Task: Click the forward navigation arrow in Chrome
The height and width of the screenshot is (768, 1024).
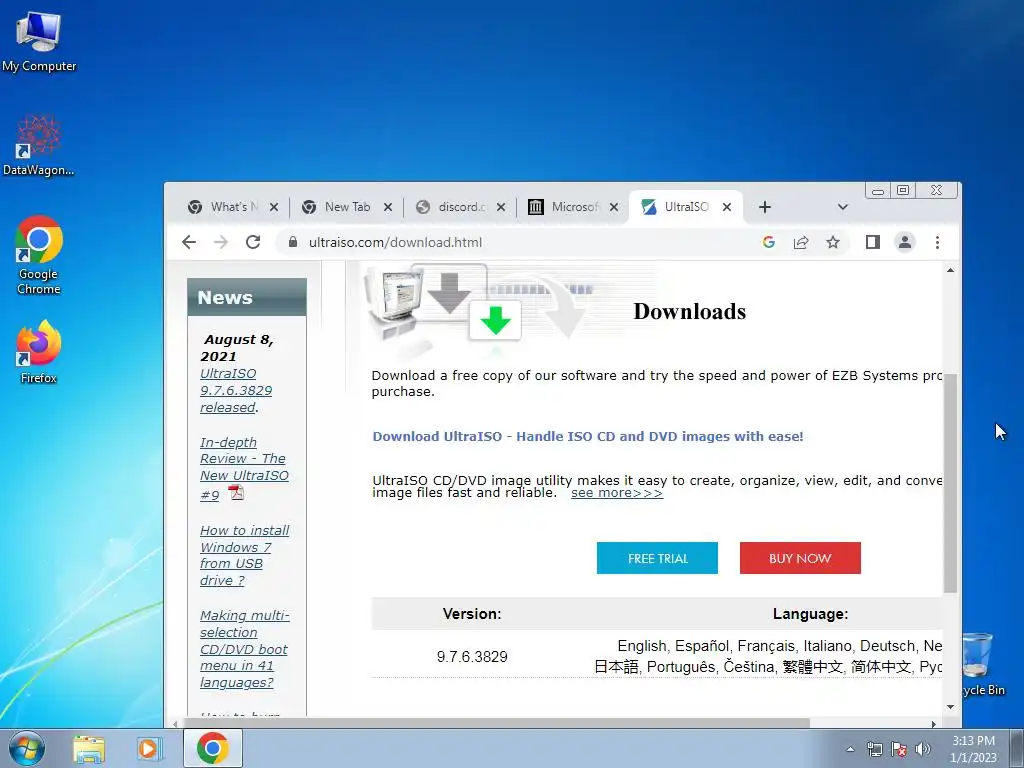Action: pyautogui.click(x=221, y=242)
